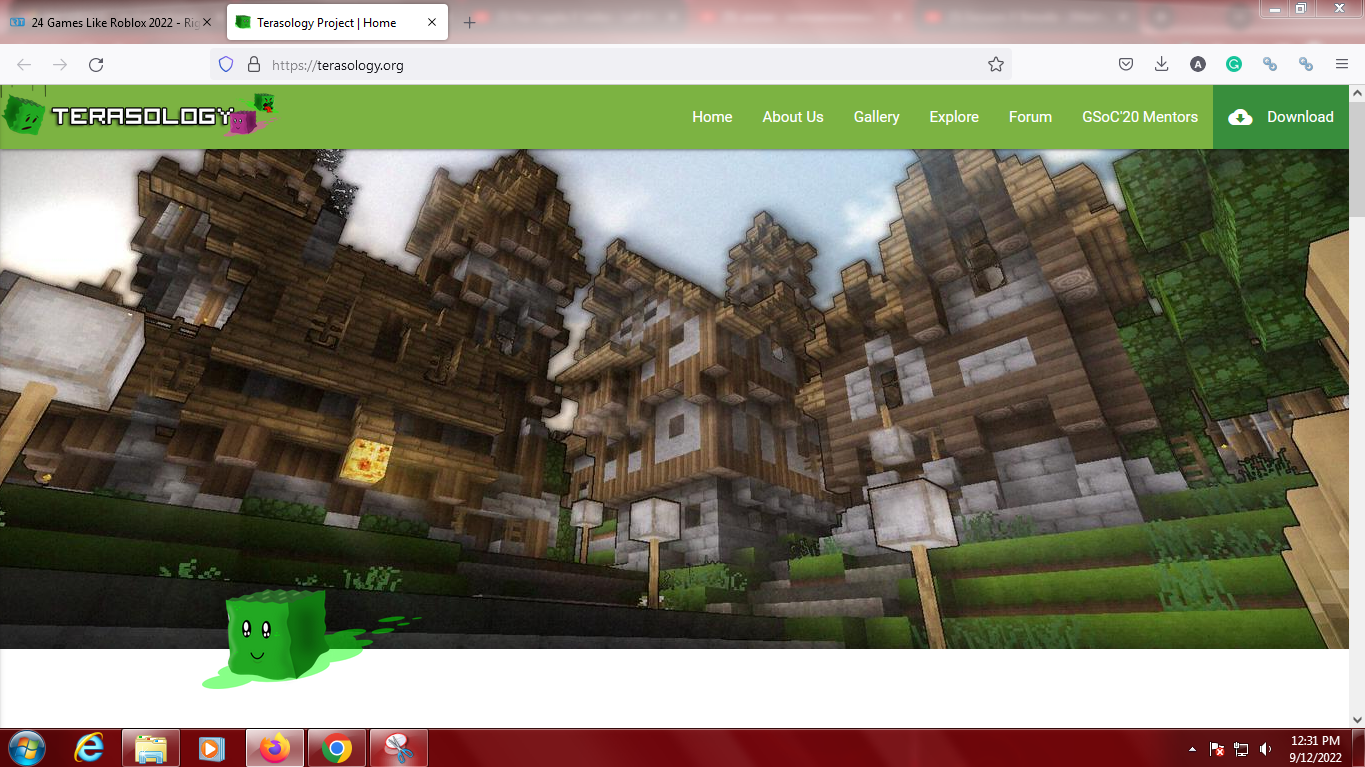Open tracking protection shield icon
This screenshot has width=1365, height=767.
[x=226, y=64]
